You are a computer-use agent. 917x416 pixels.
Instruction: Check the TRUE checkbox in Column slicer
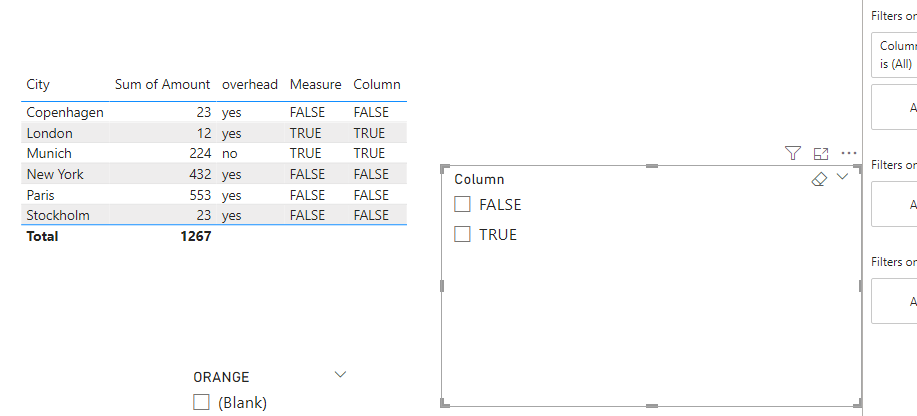point(462,234)
